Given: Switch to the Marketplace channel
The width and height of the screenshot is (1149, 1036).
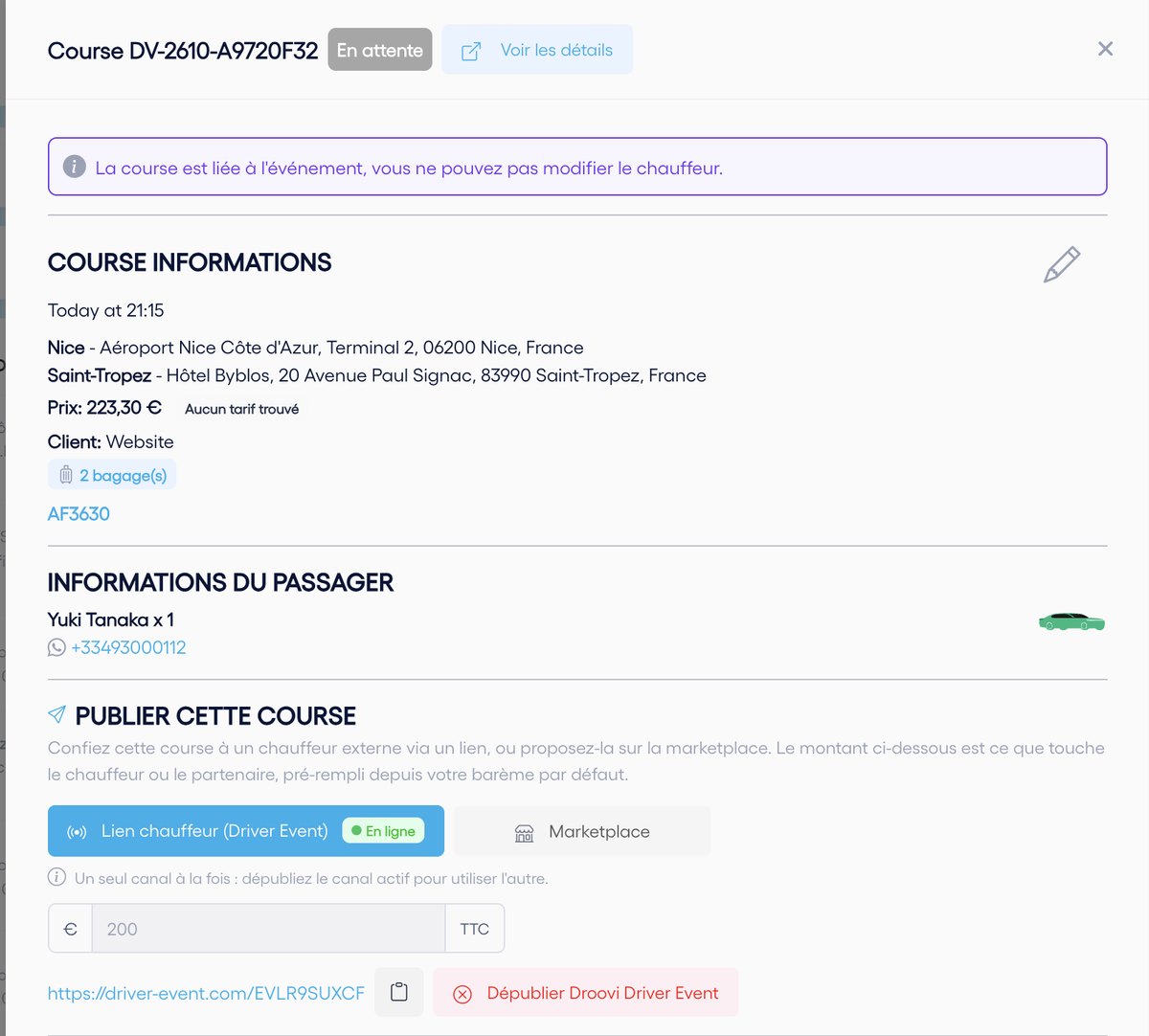Looking at the screenshot, I should (582, 831).
